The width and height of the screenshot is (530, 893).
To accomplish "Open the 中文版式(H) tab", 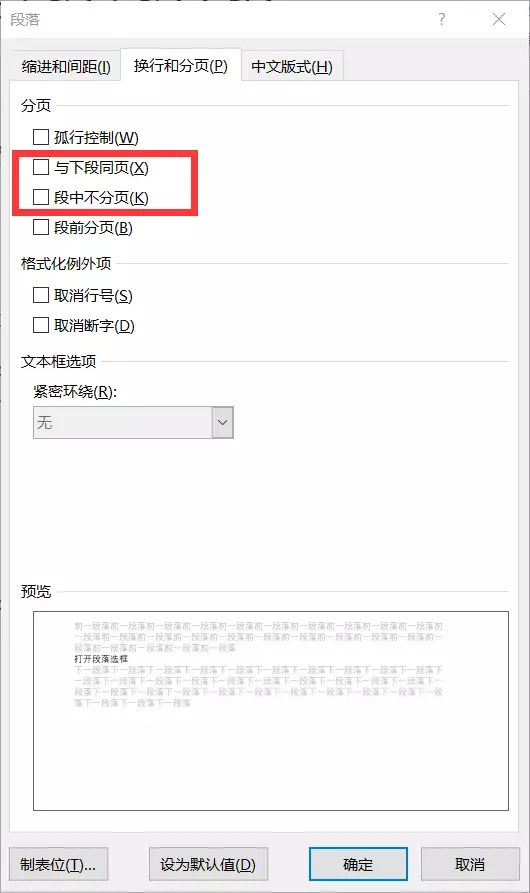I will click(291, 67).
